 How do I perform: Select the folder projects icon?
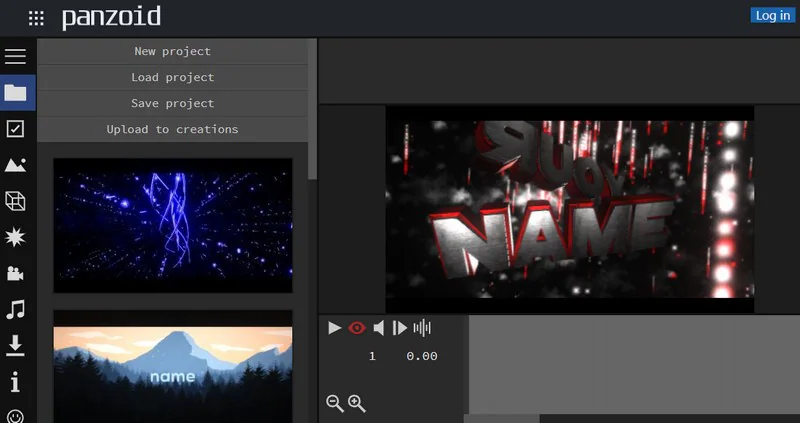[x=15, y=93]
